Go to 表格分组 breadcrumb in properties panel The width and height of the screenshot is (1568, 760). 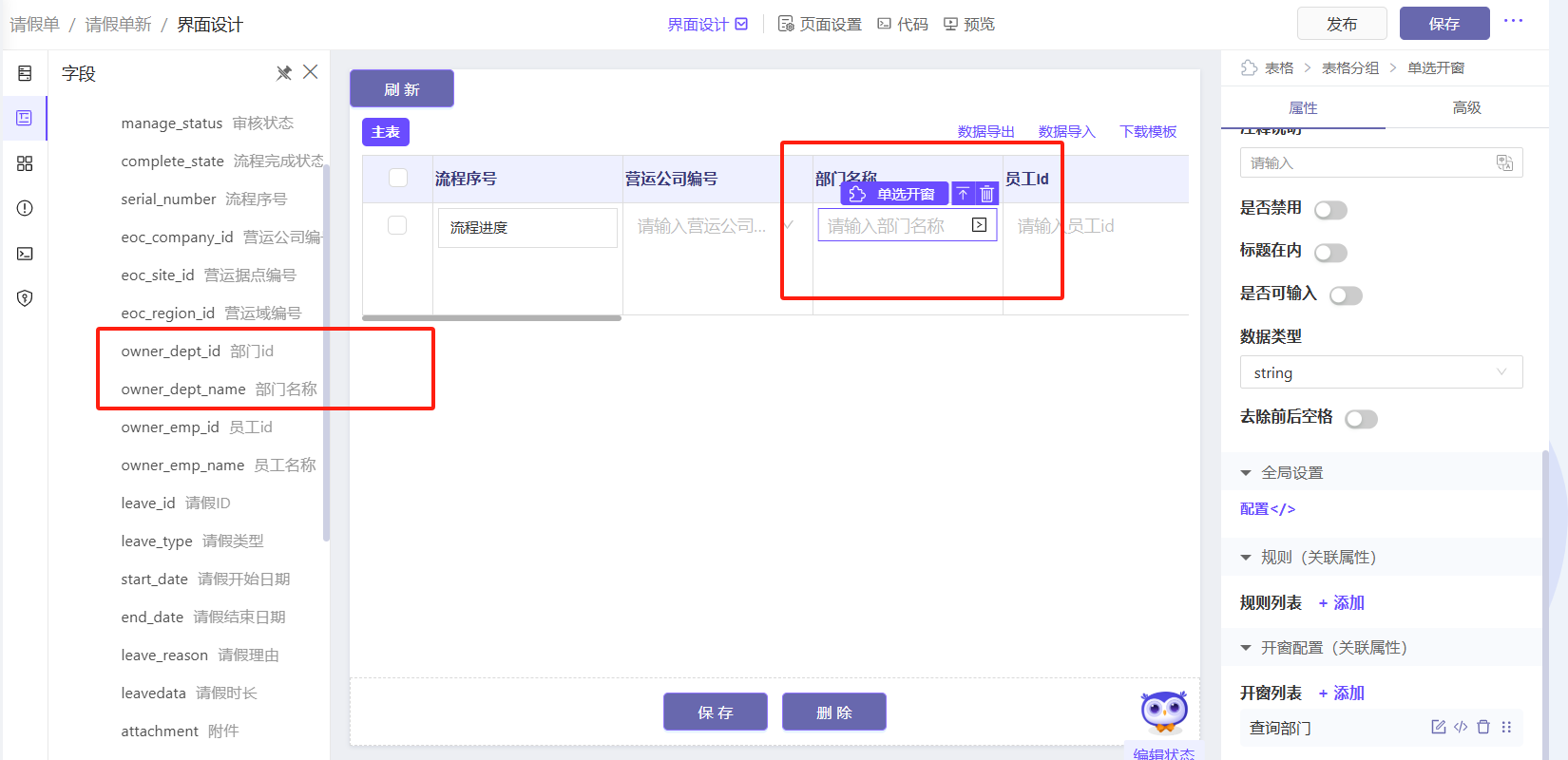(x=1349, y=67)
